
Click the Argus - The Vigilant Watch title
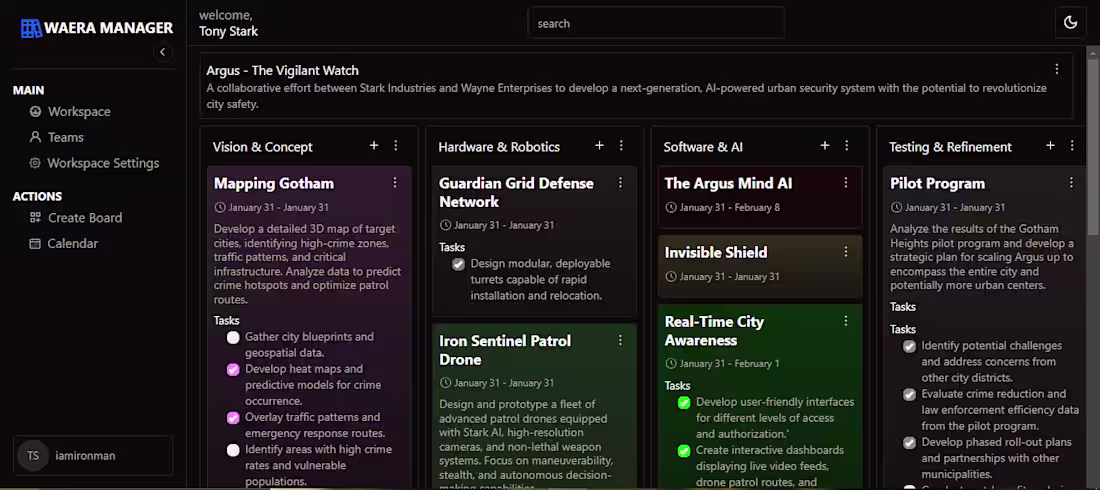(x=282, y=70)
